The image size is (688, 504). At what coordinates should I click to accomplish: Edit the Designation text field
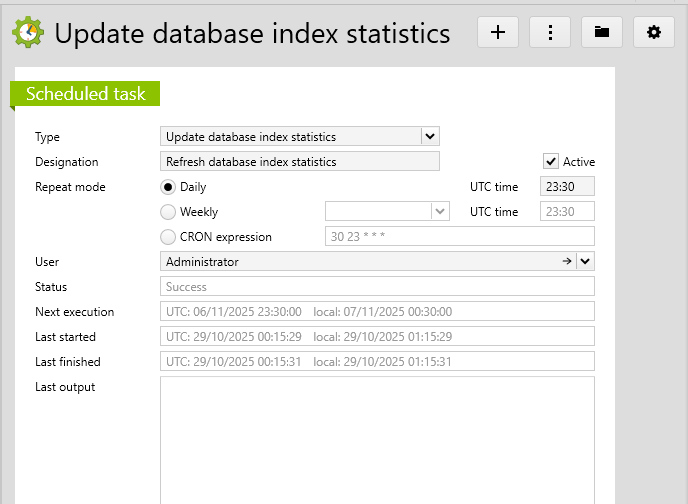click(300, 161)
